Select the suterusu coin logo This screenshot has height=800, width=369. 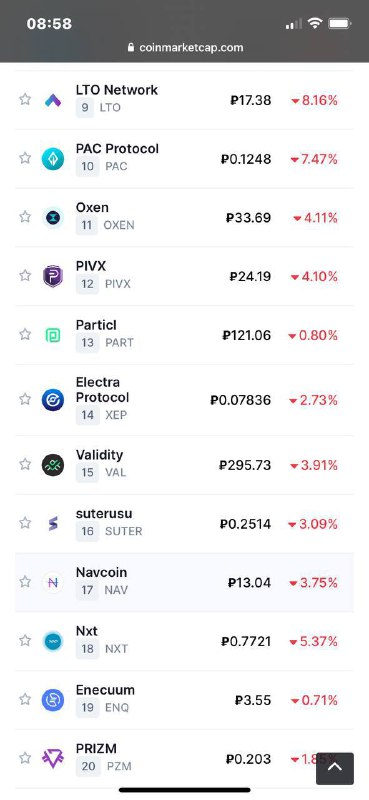coord(53,523)
